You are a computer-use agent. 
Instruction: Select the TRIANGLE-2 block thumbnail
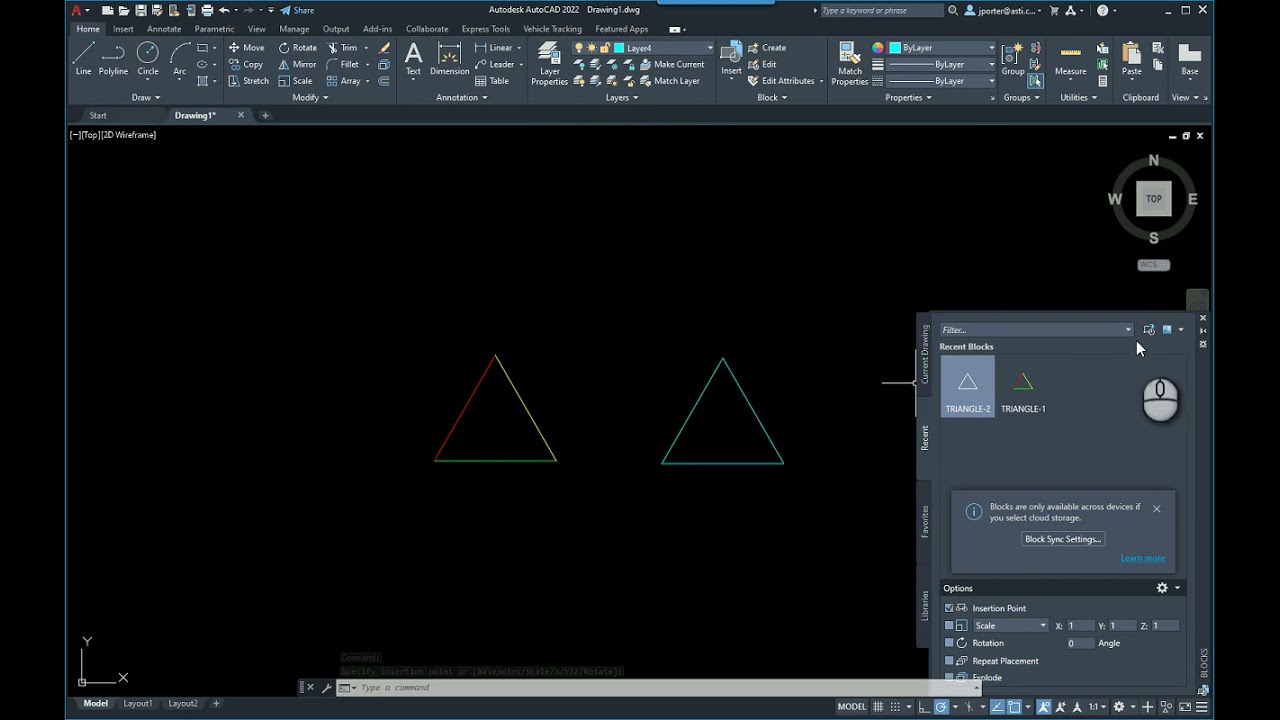[968, 387]
